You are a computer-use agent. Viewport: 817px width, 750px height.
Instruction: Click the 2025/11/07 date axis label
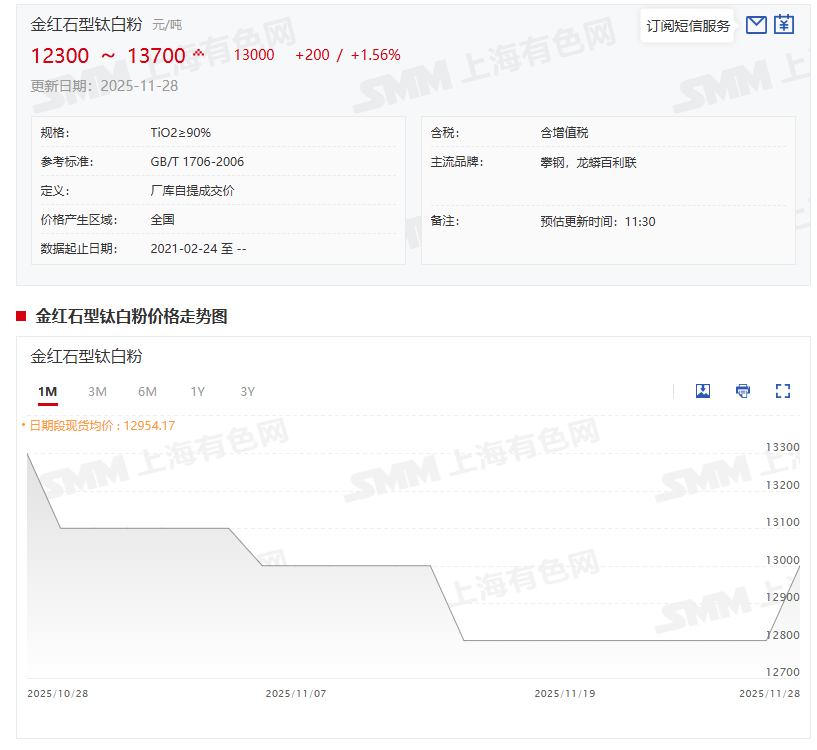295,693
